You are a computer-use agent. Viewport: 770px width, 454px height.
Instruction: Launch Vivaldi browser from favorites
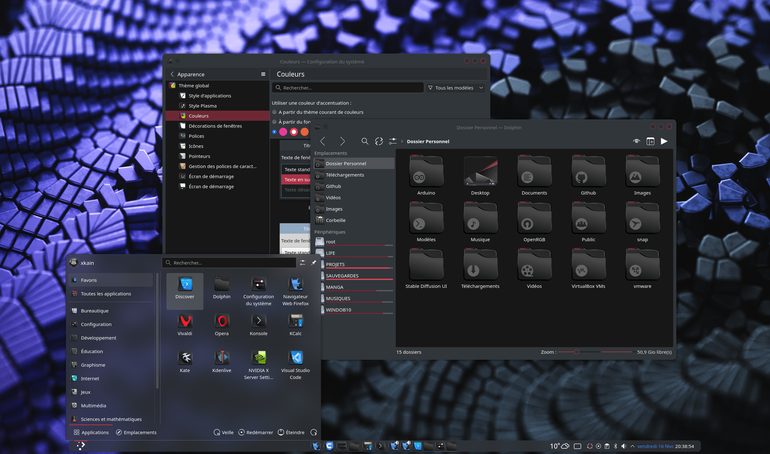[x=185, y=325]
